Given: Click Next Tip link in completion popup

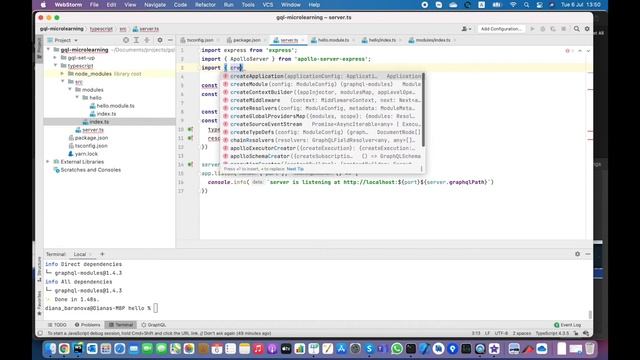Looking at the screenshot, I should pos(295,169).
